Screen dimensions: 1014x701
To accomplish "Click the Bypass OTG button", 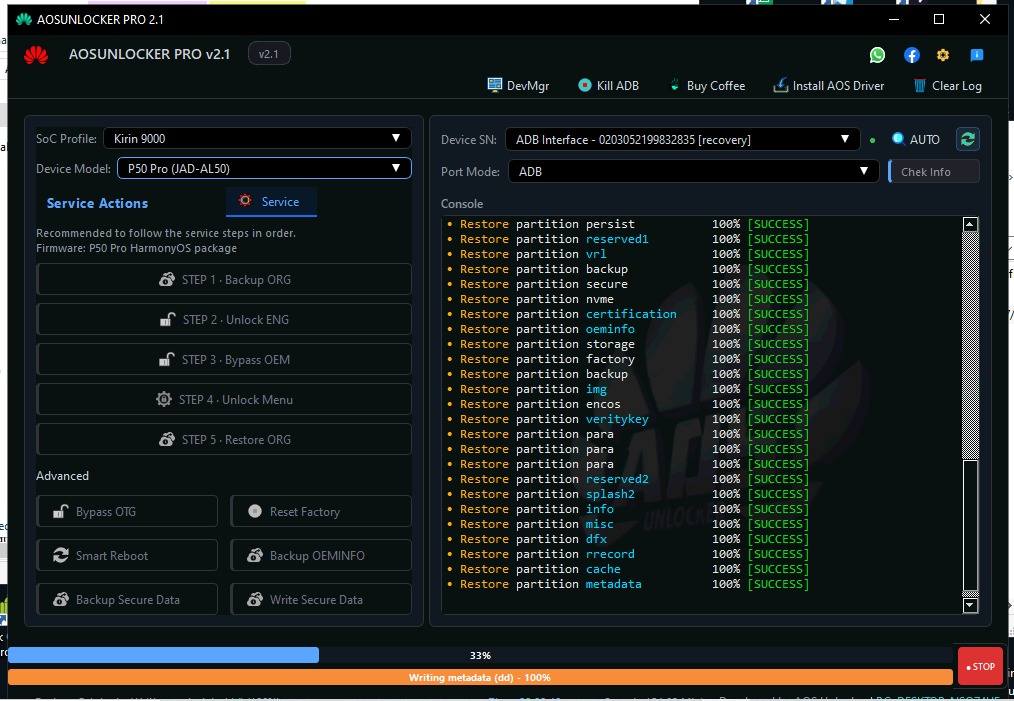I will point(127,512).
